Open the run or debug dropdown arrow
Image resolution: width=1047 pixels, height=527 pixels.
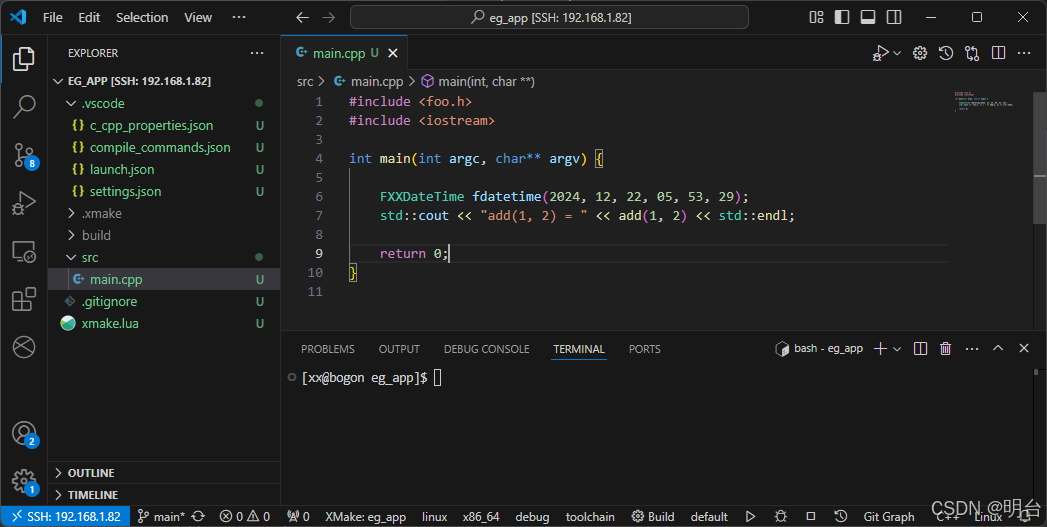(x=897, y=53)
